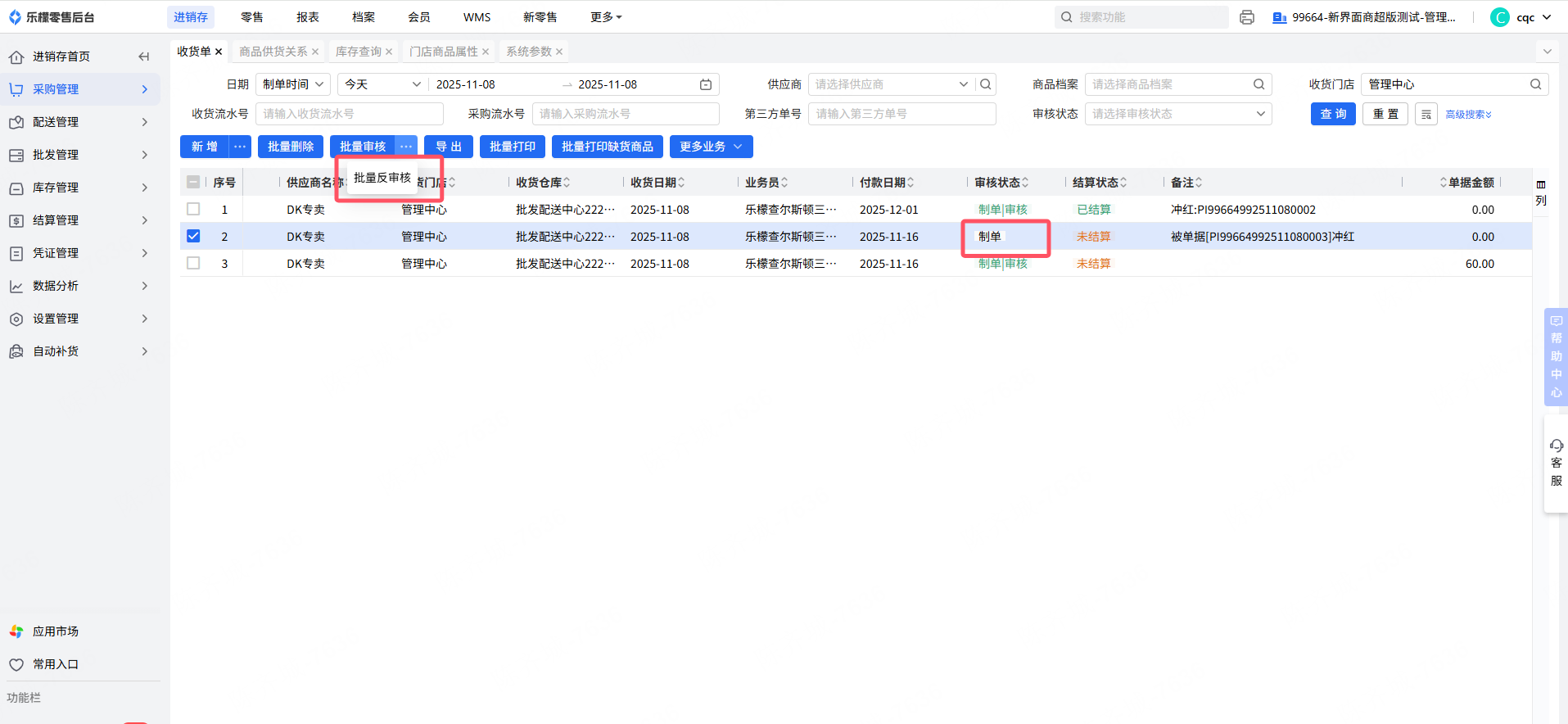Switch to the 系统参数 tab

click(529, 52)
